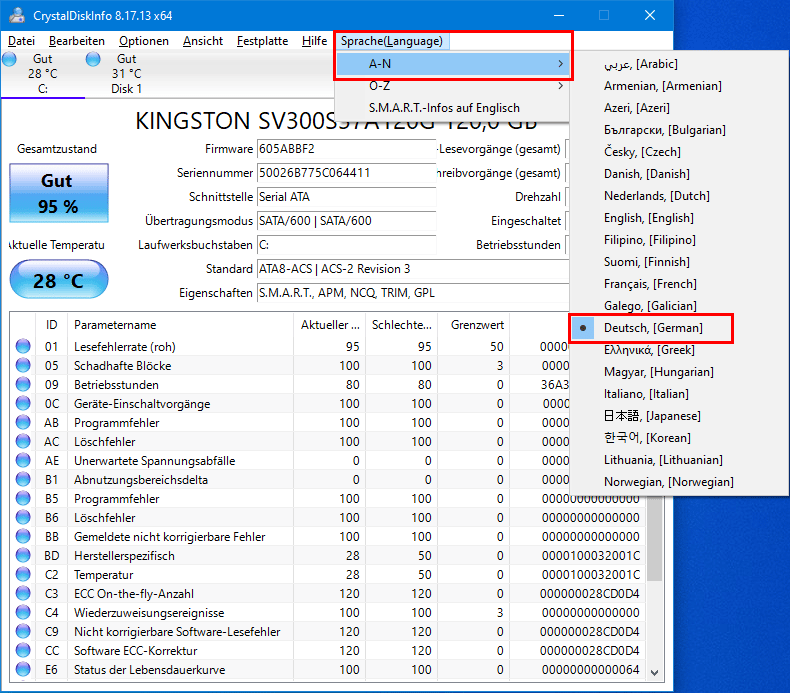Click status orb of row BD Herstellerspezifisch
This screenshot has height=693, width=790.
tap(23, 555)
